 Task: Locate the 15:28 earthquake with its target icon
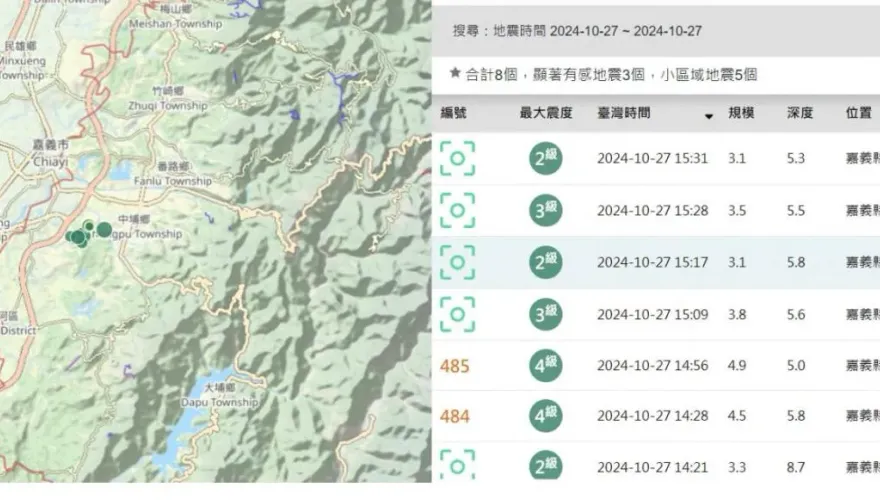coord(457,210)
